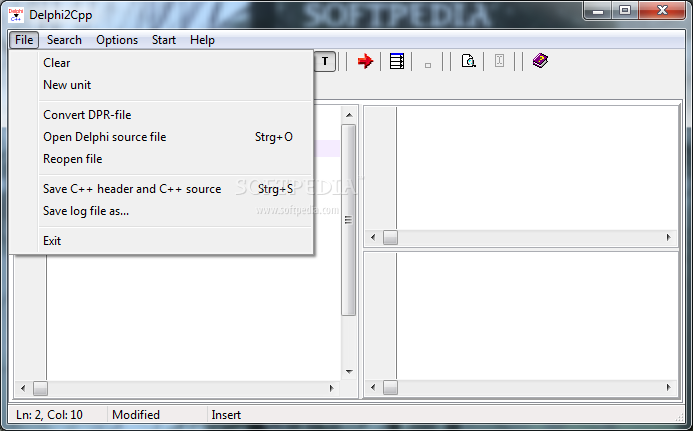693x431 pixels.
Task: Click the Modified status bar entry
Action: coord(136,415)
